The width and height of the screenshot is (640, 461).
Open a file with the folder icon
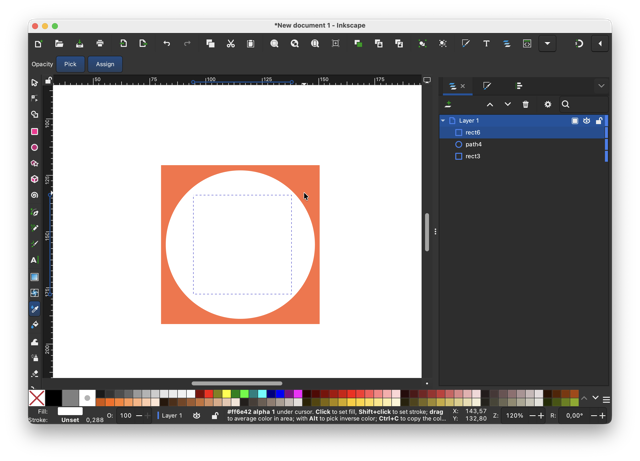[x=59, y=44]
